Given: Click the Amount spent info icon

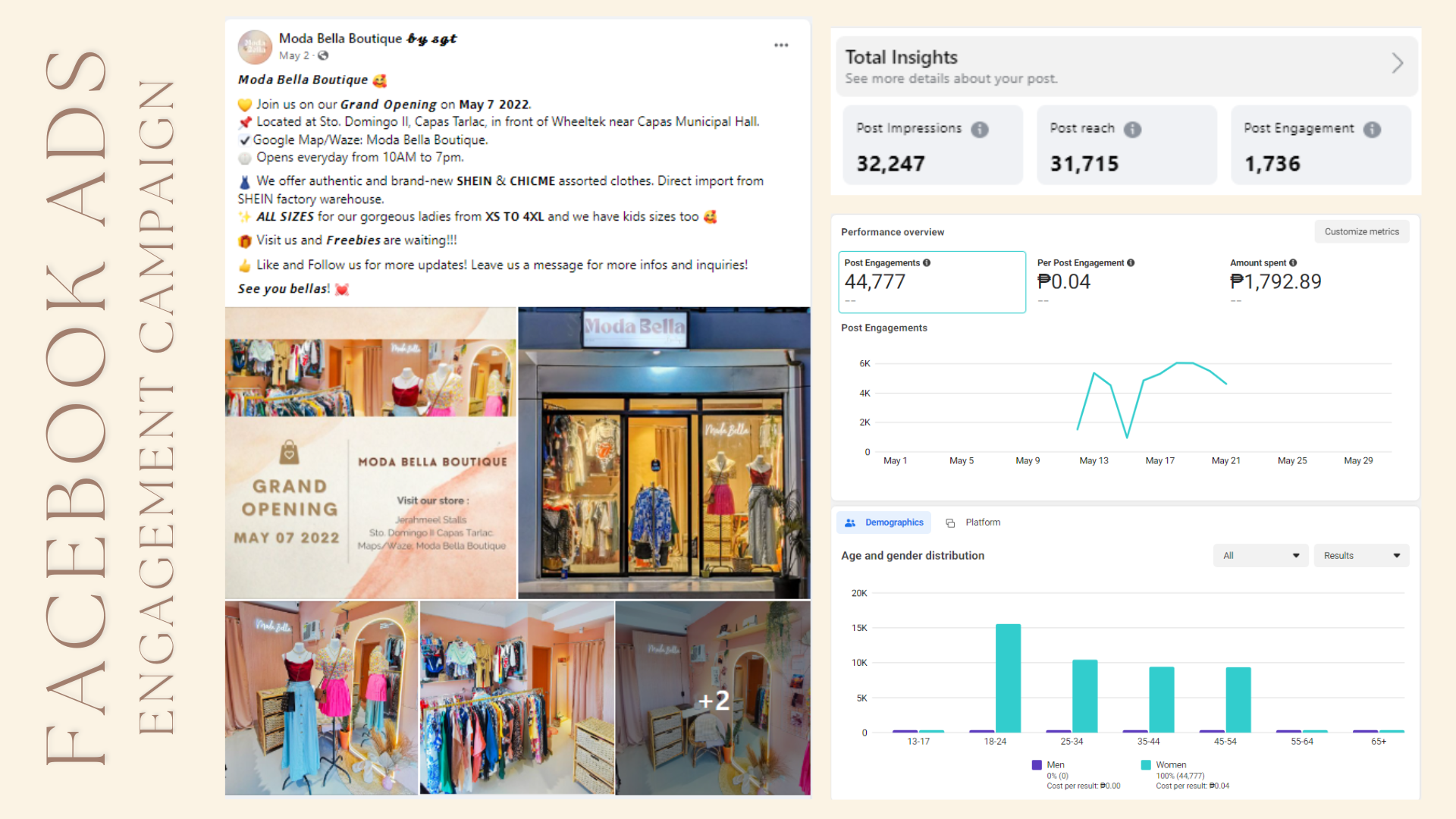Looking at the screenshot, I should 1293,263.
